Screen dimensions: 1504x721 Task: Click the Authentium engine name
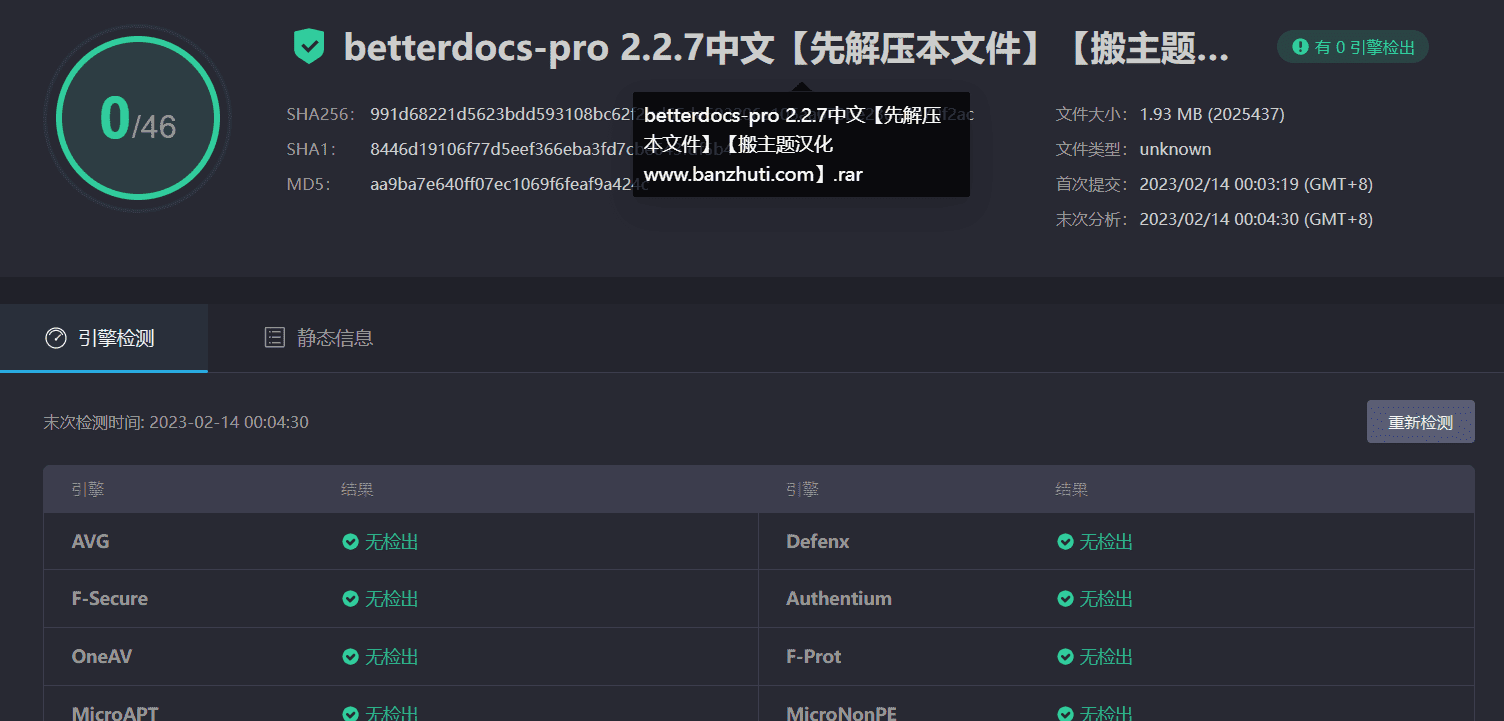coord(839,598)
